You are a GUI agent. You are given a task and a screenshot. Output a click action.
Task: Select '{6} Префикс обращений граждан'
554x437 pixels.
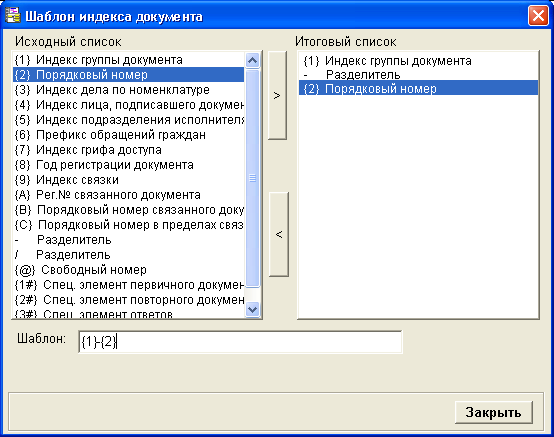pos(129,135)
